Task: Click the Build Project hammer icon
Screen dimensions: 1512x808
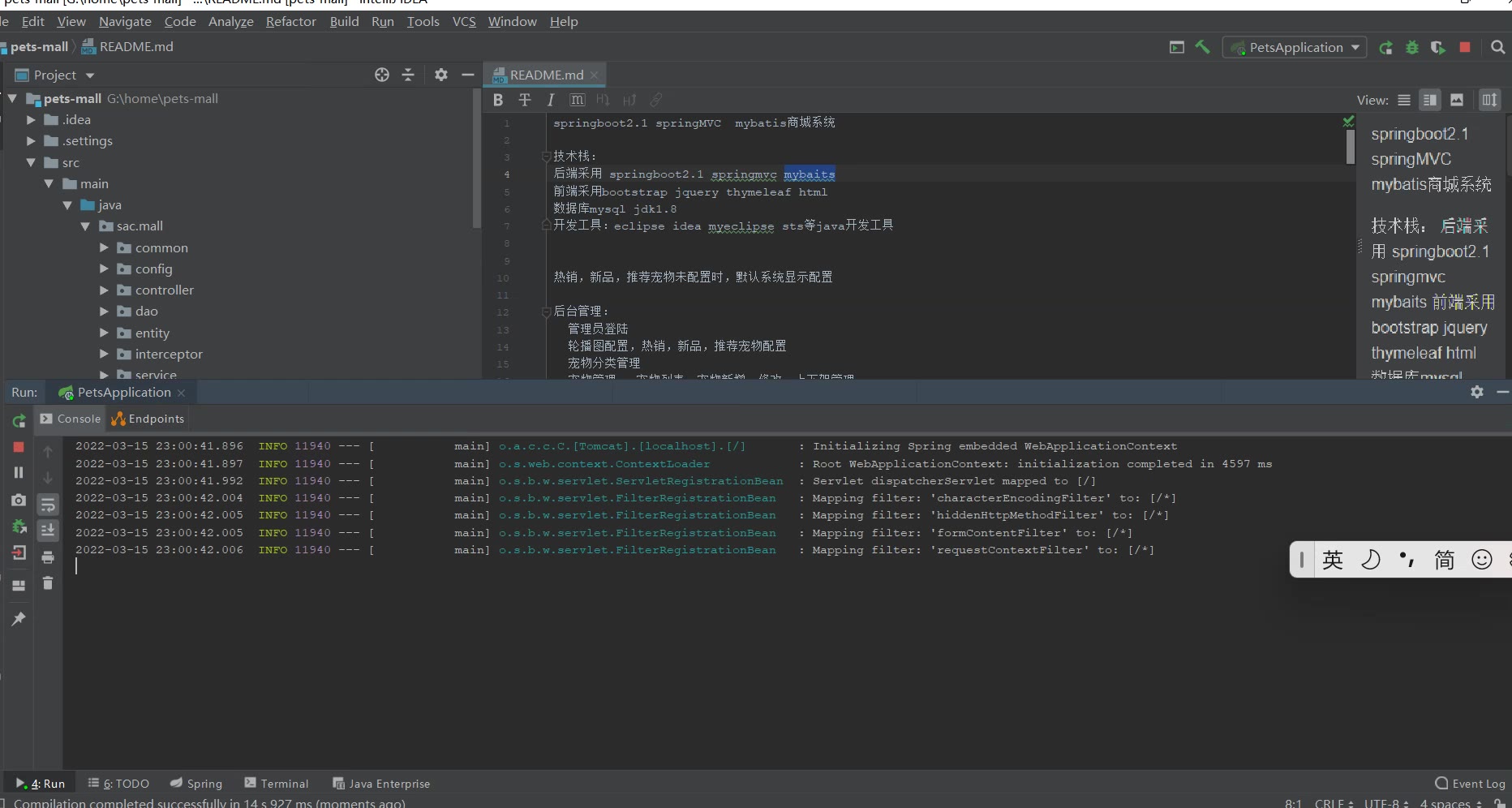Action: point(1202,47)
